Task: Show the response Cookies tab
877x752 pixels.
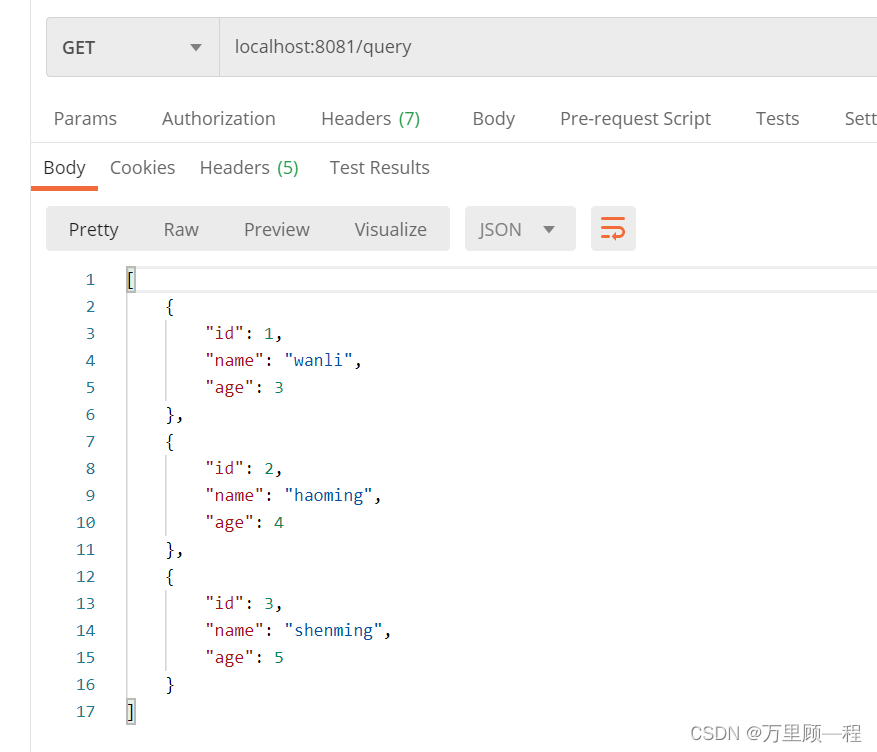Action: point(143,168)
